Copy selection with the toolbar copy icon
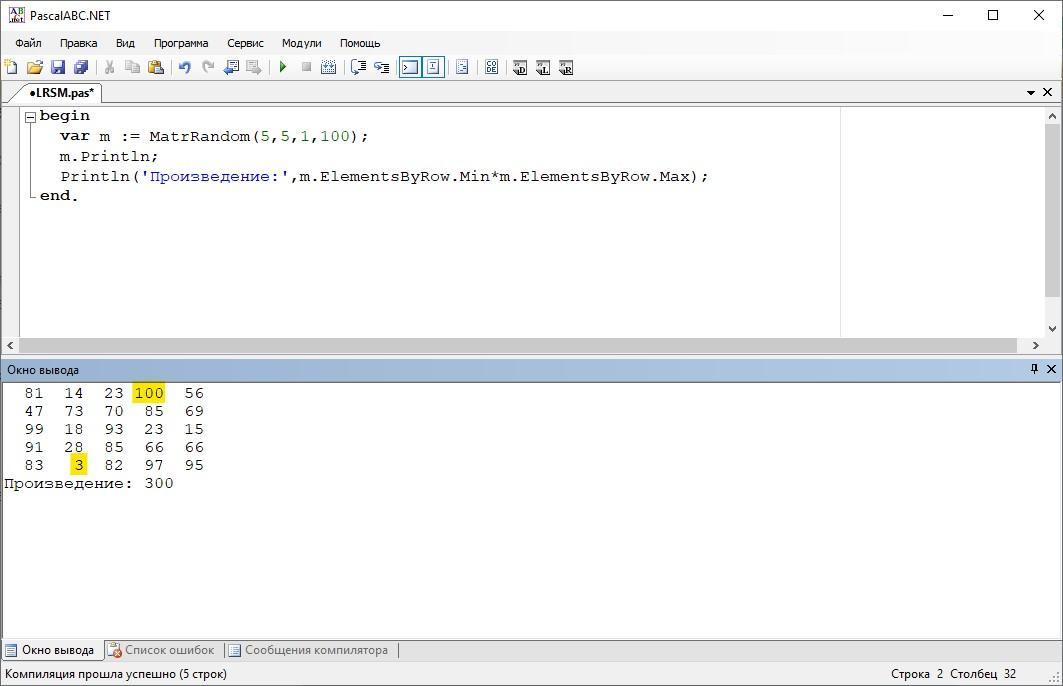1063x686 pixels. point(132,67)
